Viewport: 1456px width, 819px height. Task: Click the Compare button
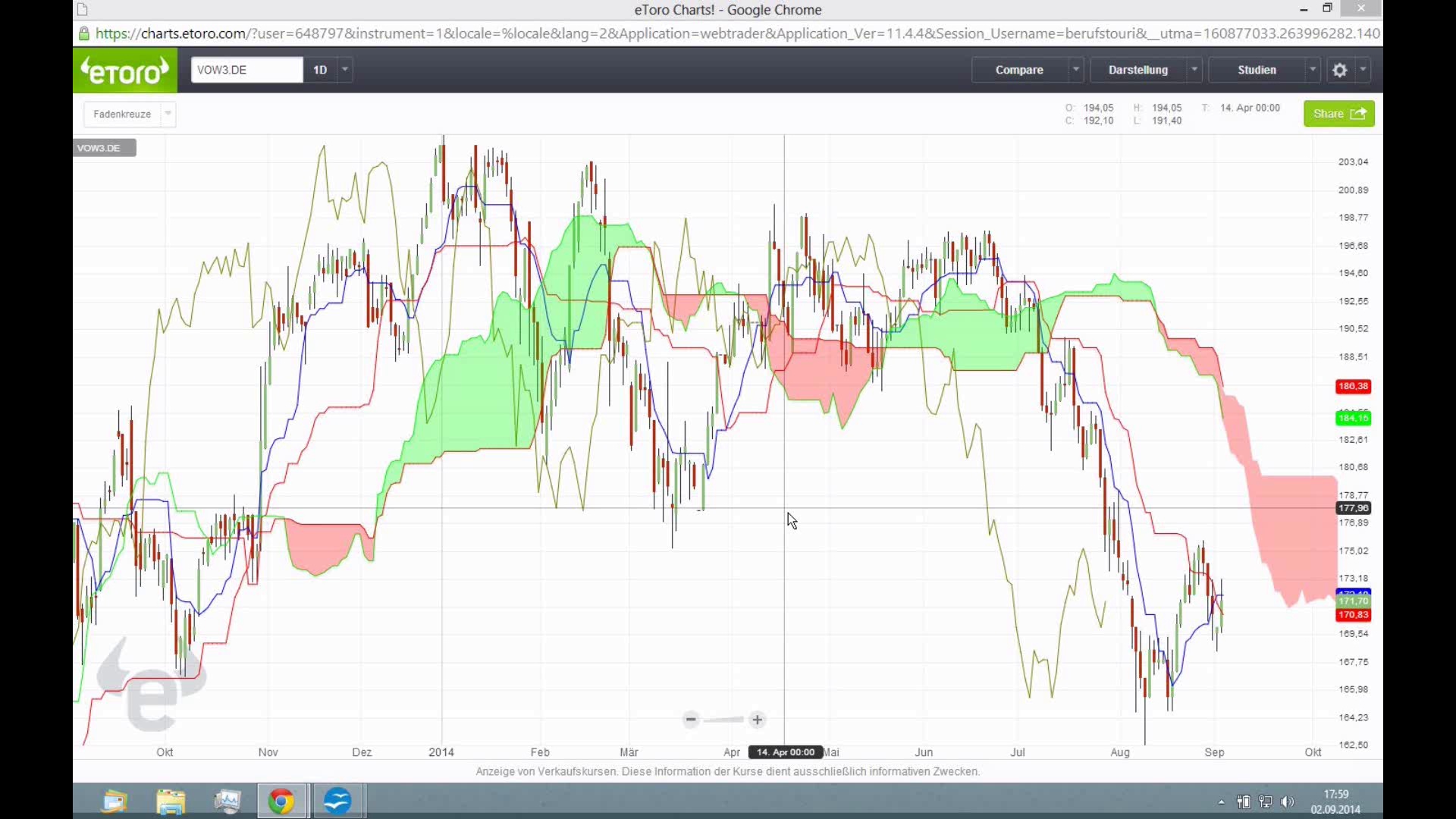point(1019,70)
